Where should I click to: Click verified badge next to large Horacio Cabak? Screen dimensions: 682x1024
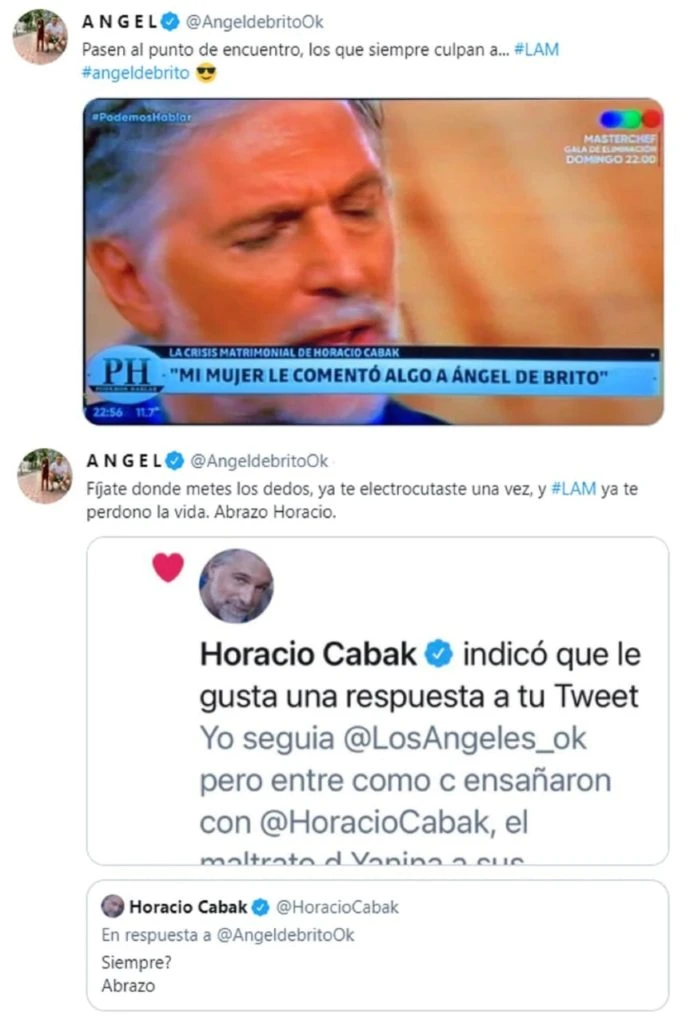[x=438, y=654]
